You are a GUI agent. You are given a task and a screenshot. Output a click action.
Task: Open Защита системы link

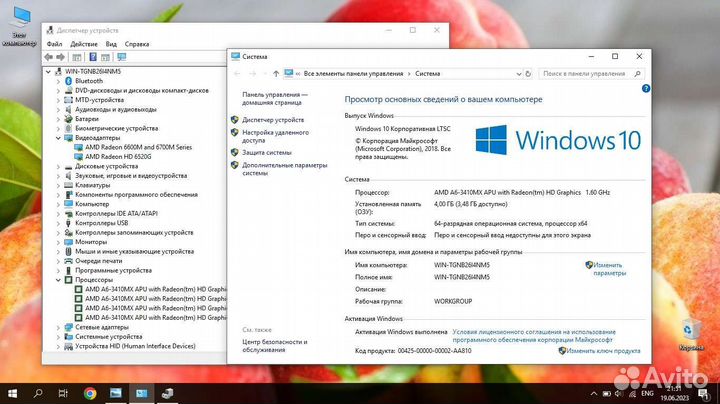pos(267,152)
